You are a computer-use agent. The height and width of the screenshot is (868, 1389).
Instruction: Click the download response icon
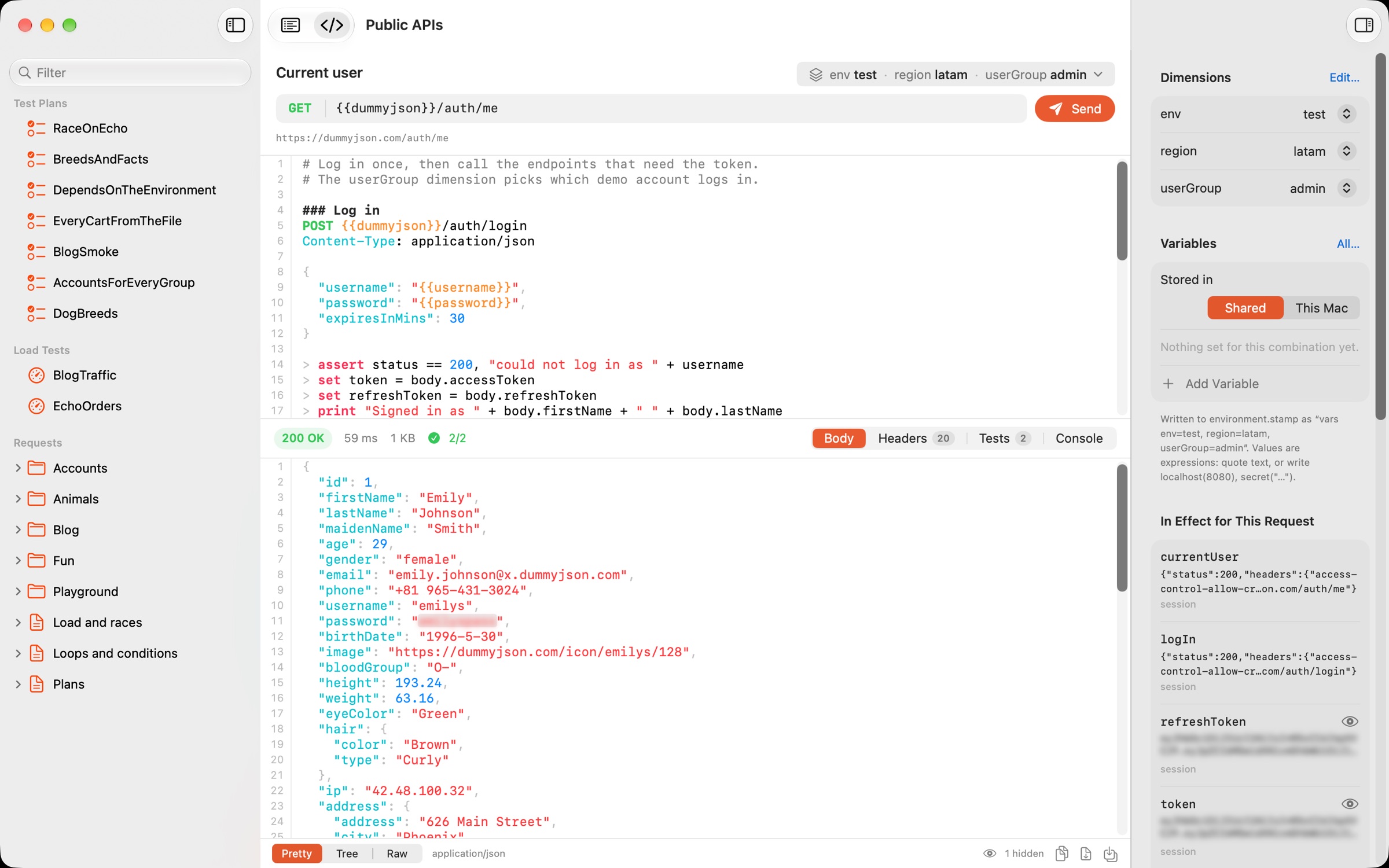pyautogui.click(x=1110, y=854)
